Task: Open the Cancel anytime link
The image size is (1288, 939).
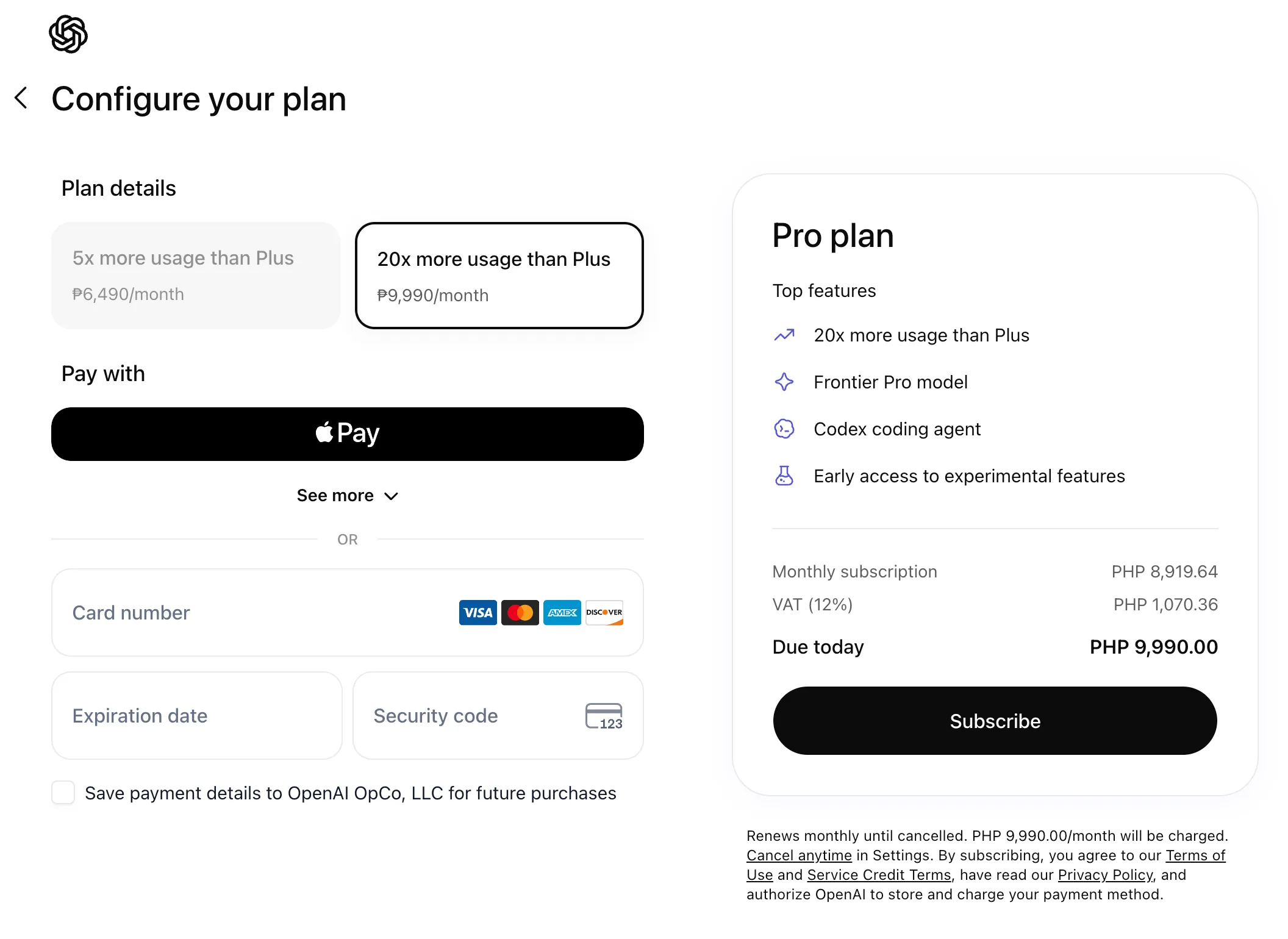Action: [x=799, y=855]
